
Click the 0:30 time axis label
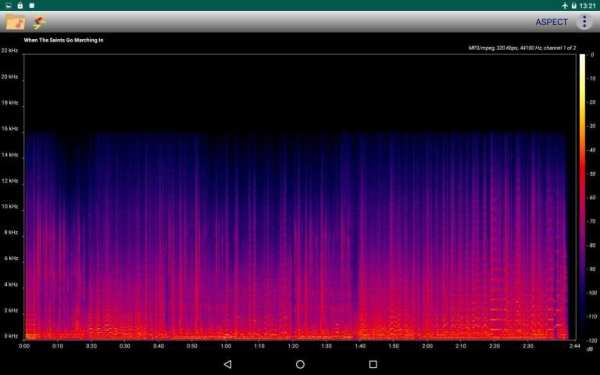[x=125, y=346]
